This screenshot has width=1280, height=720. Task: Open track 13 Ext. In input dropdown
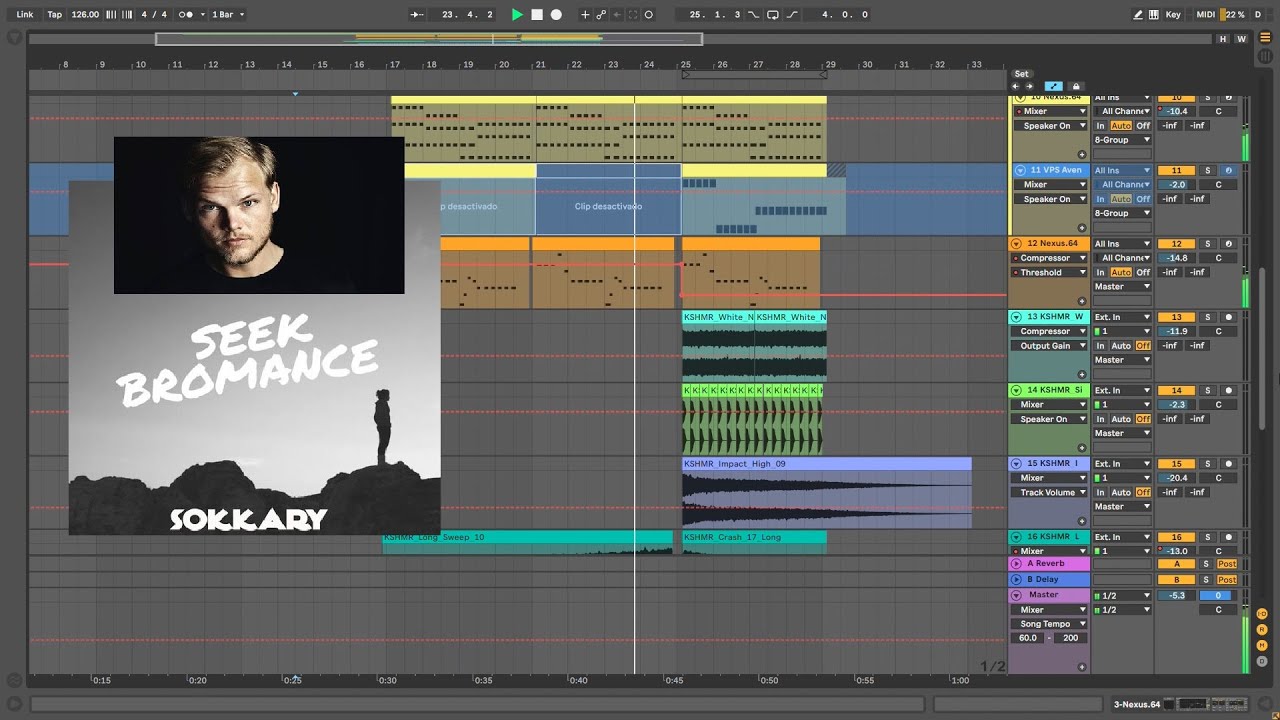point(1122,317)
